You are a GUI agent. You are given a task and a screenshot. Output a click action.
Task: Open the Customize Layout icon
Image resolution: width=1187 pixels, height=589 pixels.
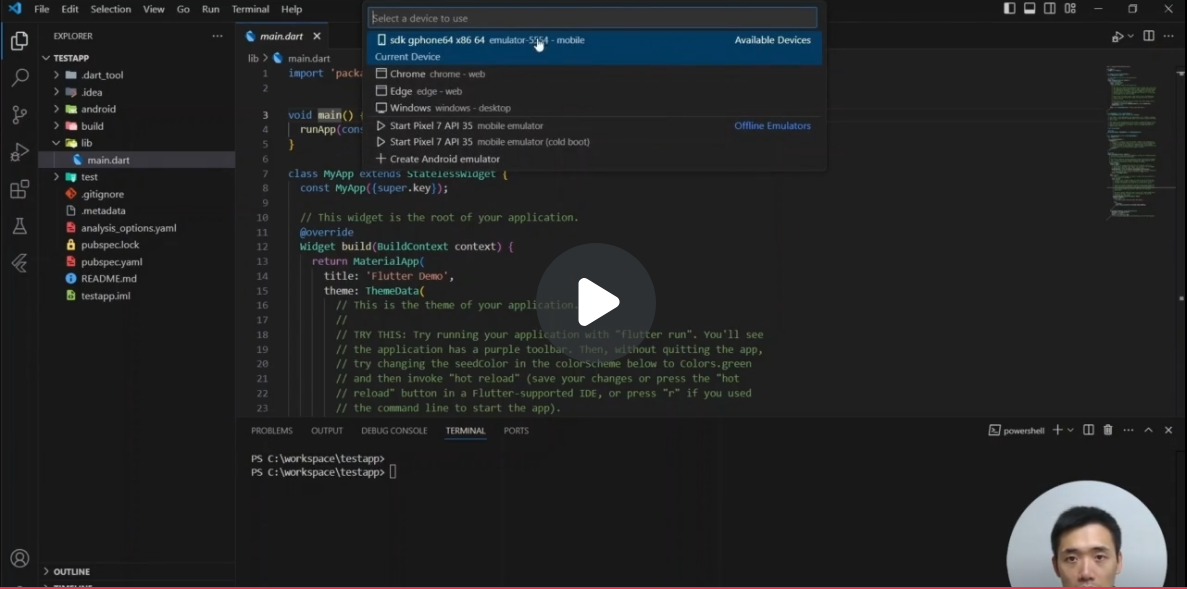click(x=1070, y=8)
